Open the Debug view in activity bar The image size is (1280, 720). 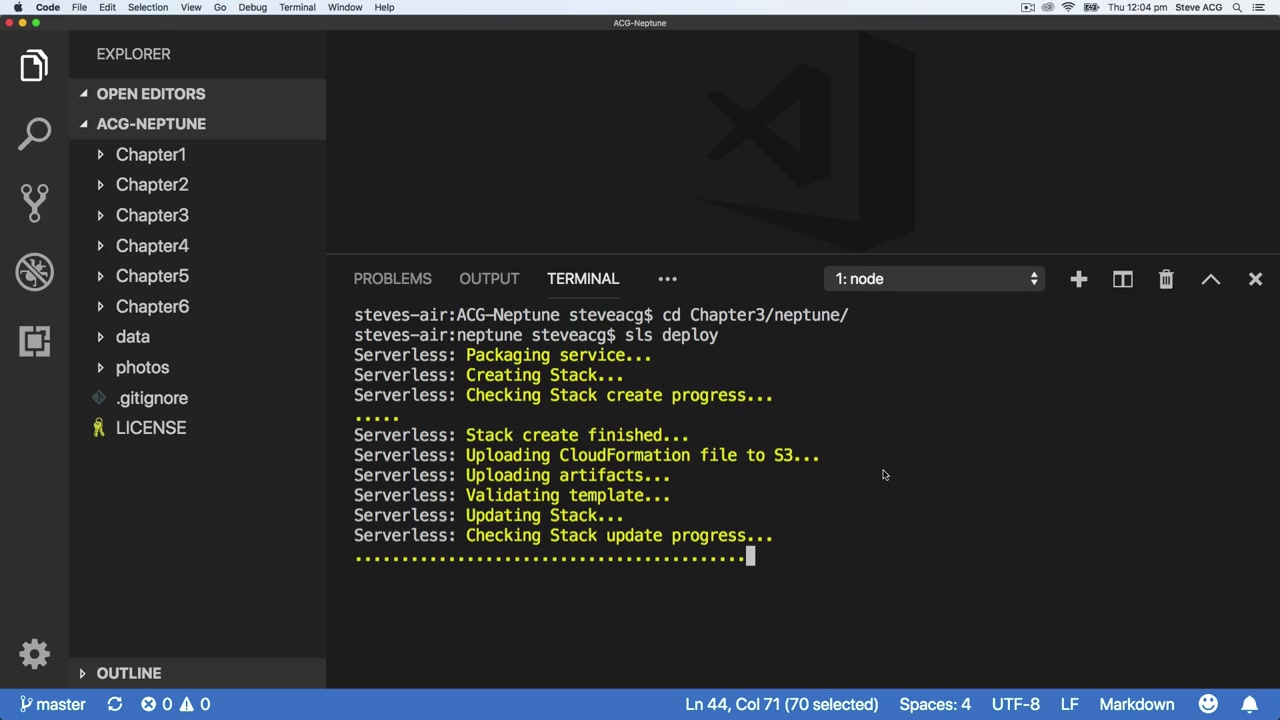click(x=34, y=272)
